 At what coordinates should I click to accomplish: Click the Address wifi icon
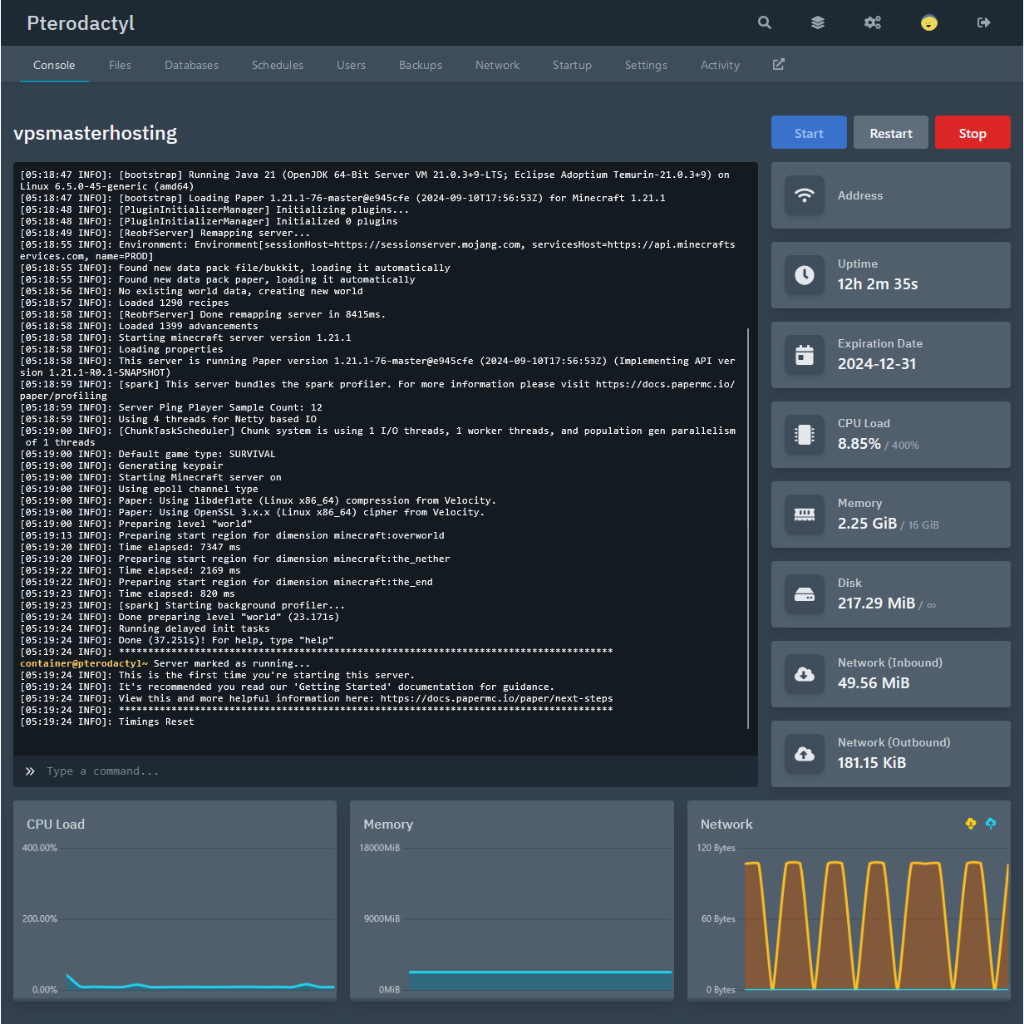tap(805, 196)
